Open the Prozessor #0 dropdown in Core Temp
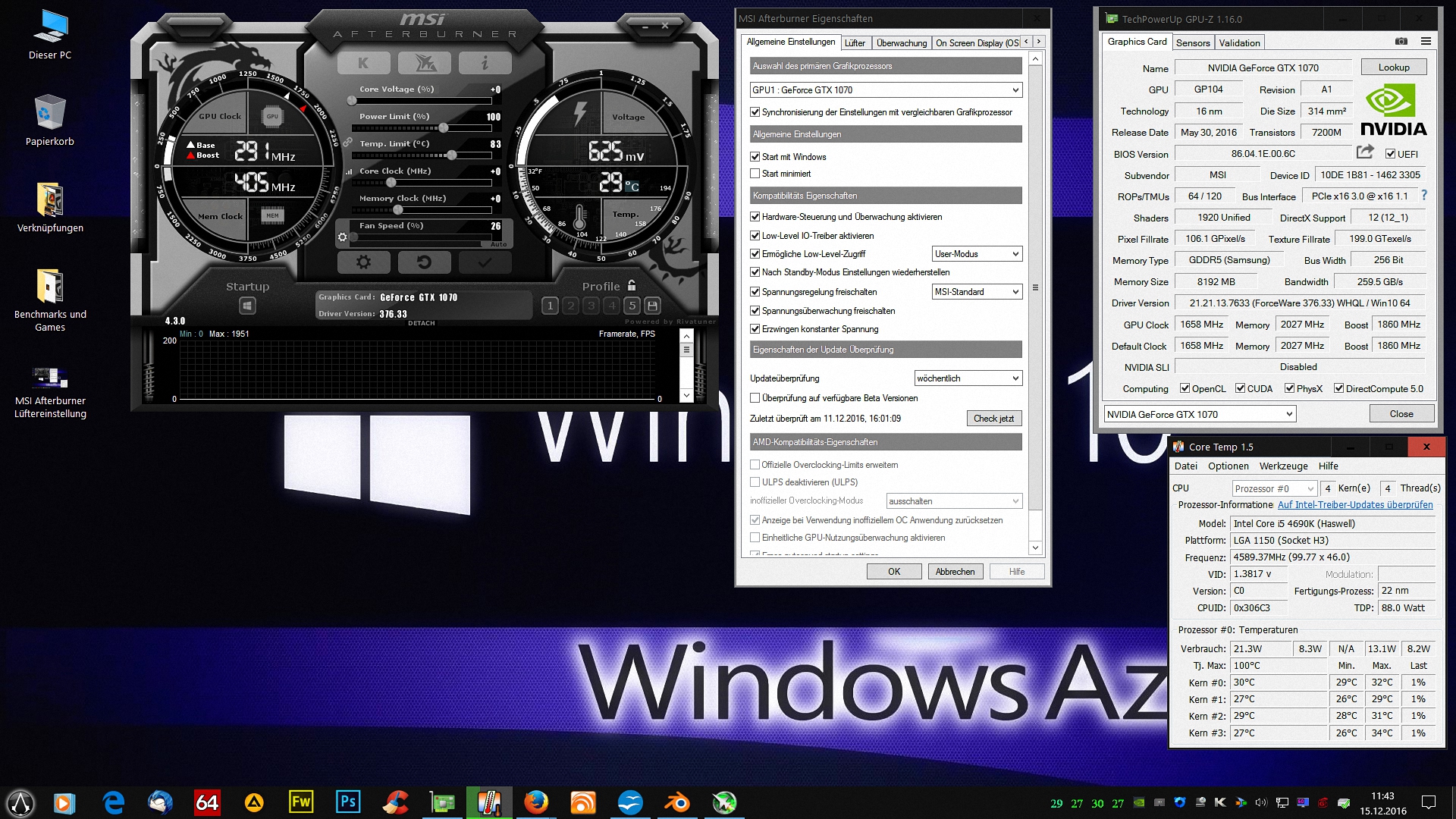Screen dimensions: 1456x819 tap(1273, 489)
